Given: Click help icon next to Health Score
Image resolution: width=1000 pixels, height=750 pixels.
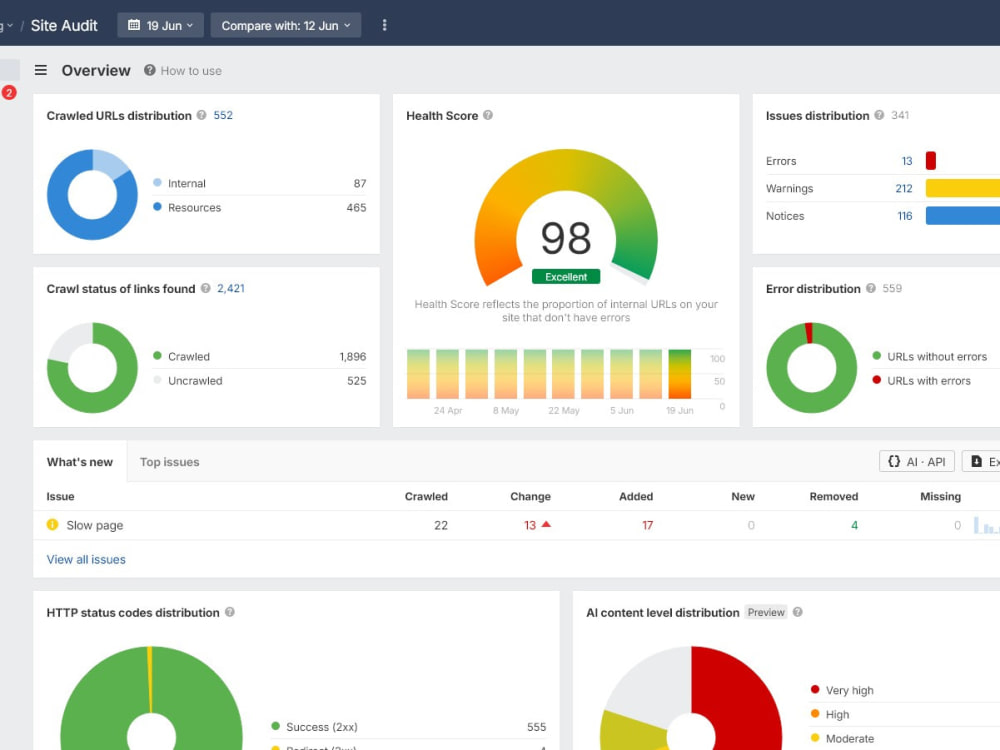Looking at the screenshot, I should 488,115.
